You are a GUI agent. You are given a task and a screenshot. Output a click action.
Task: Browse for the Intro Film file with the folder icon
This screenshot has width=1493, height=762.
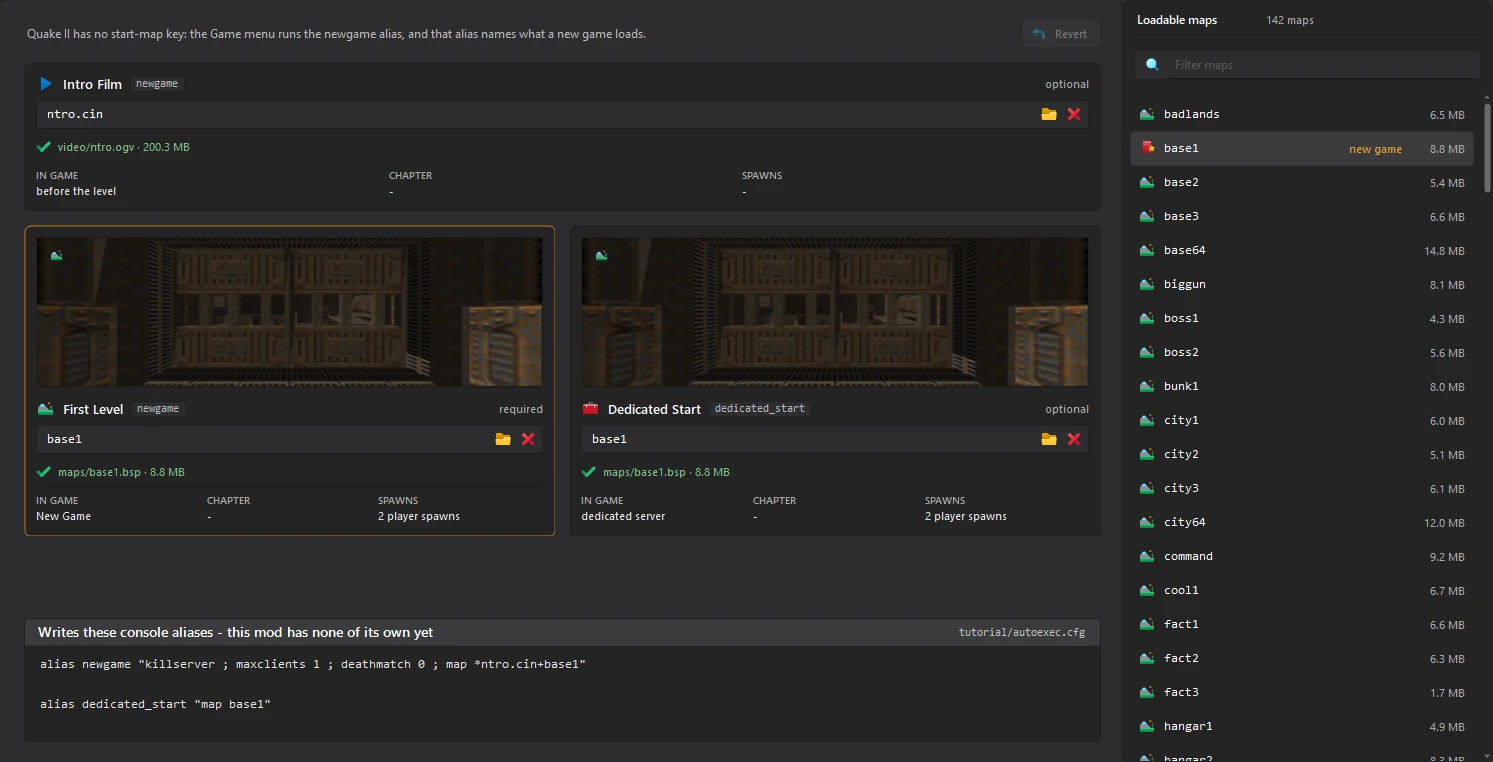(1049, 114)
